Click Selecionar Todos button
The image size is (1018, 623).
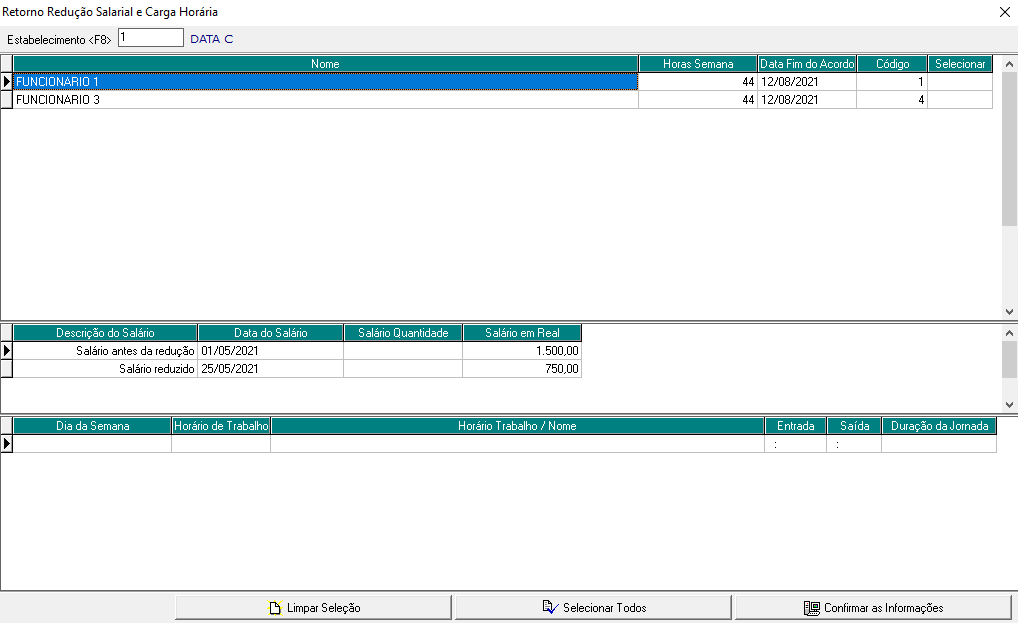point(593,608)
